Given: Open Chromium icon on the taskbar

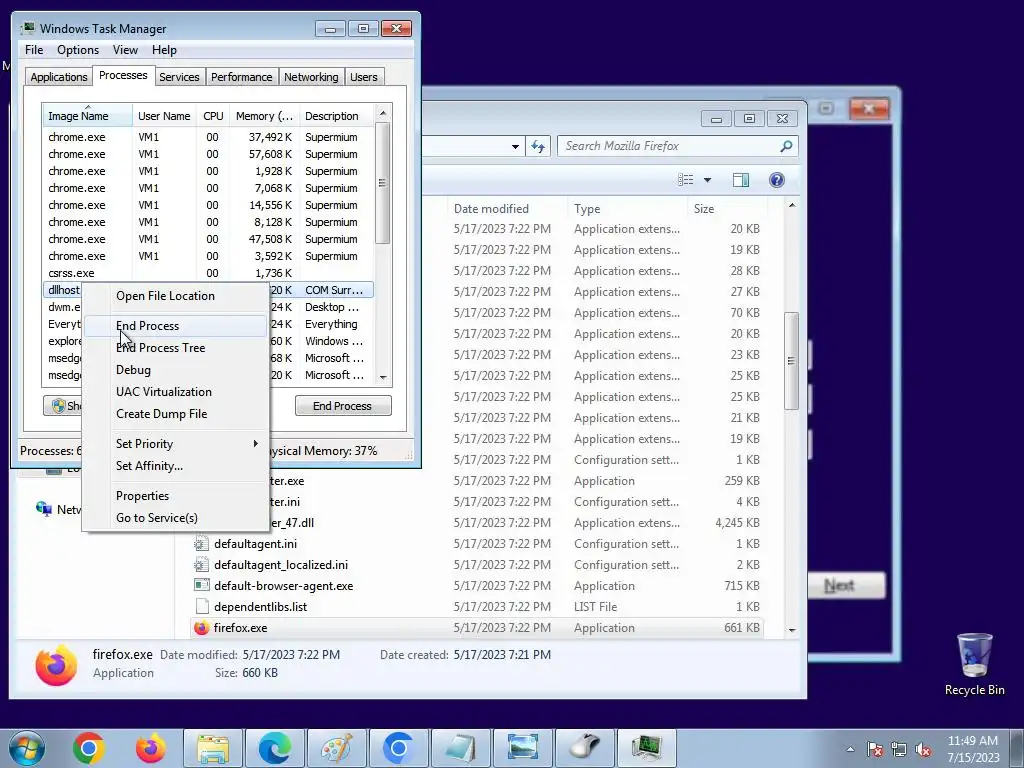Looking at the screenshot, I should pyautogui.click(x=399, y=748).
